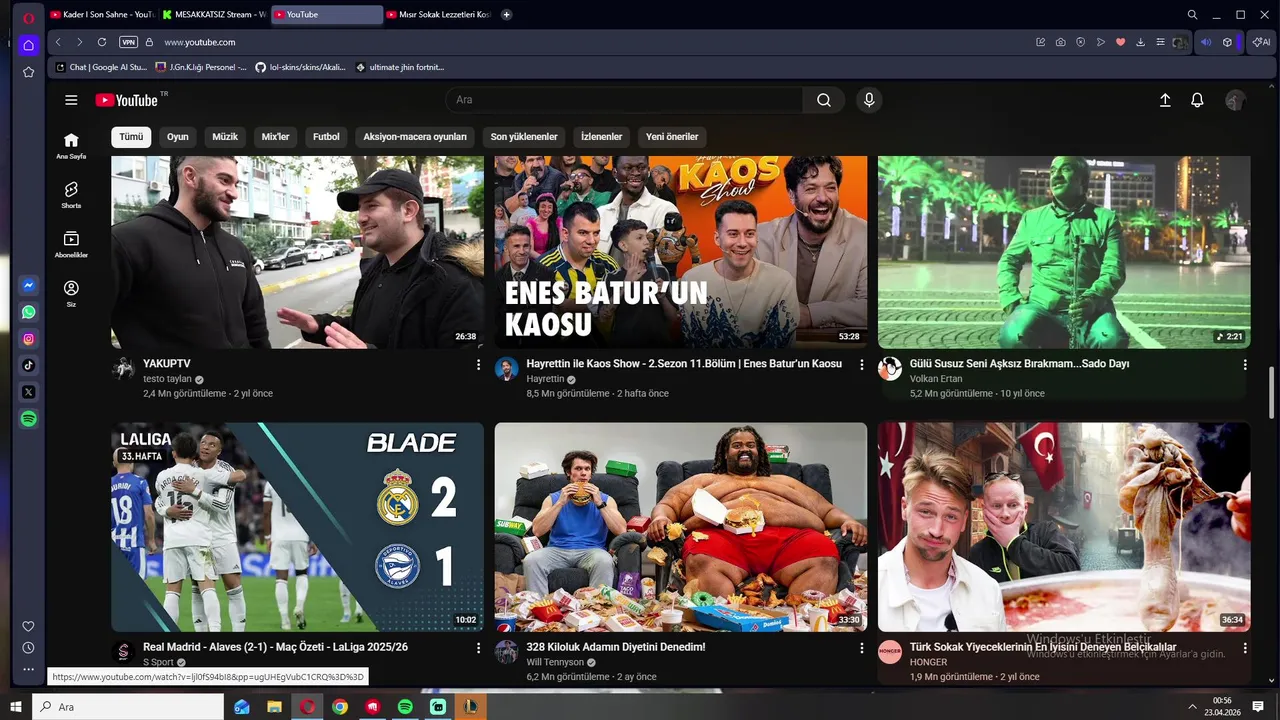
Task: Open Instagram in the Opera sidebar
Action: 28,339
